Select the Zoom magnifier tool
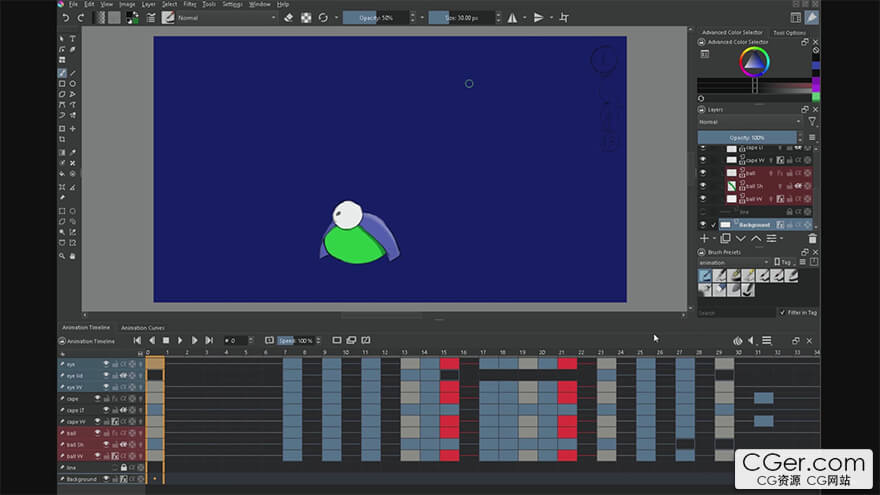880x495 pixels. tap(62, 256)
